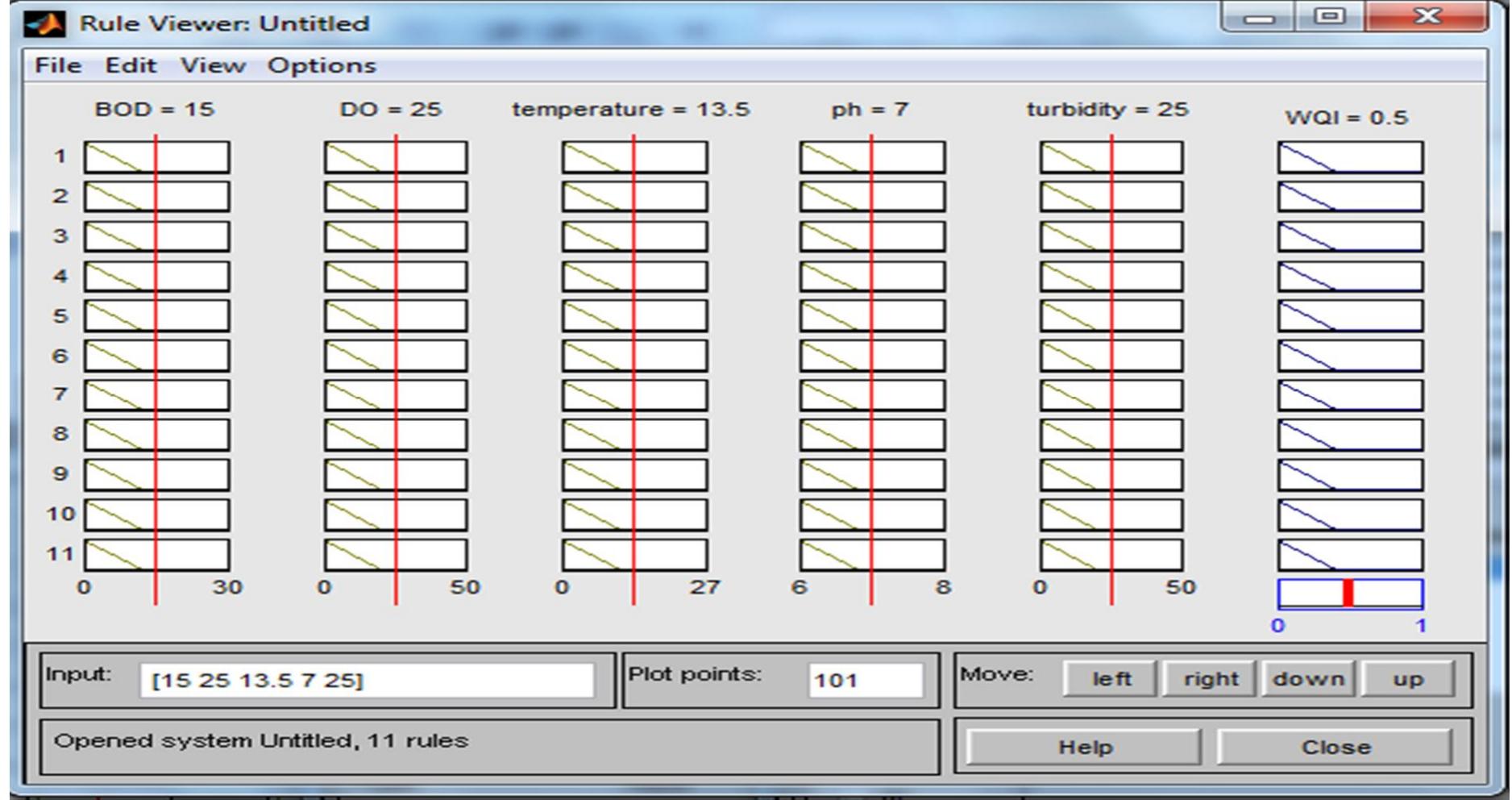
Task: Click the DO plot for rule 3
Action: pos(396,236)
